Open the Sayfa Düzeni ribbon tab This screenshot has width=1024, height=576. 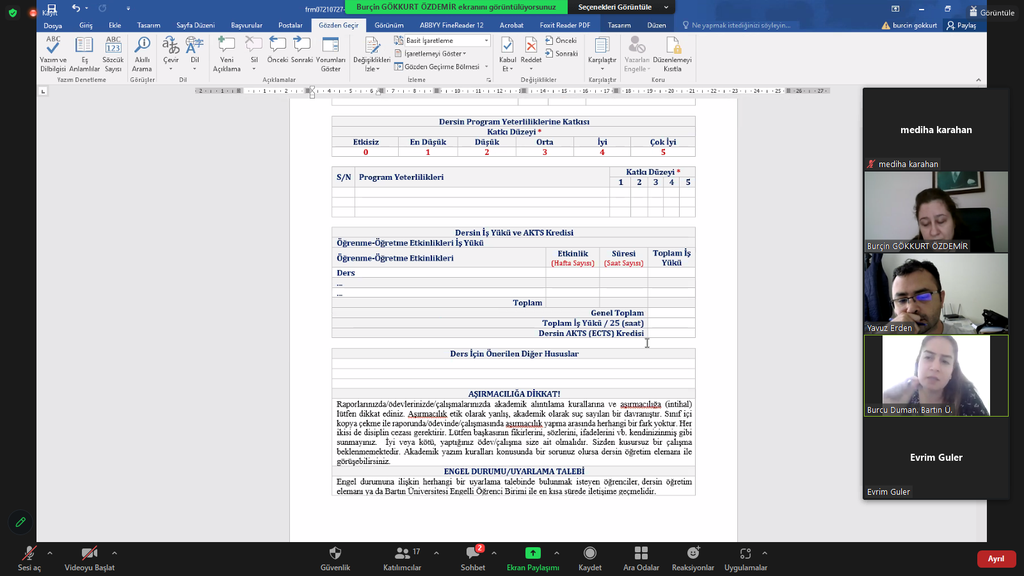point(197,24)
